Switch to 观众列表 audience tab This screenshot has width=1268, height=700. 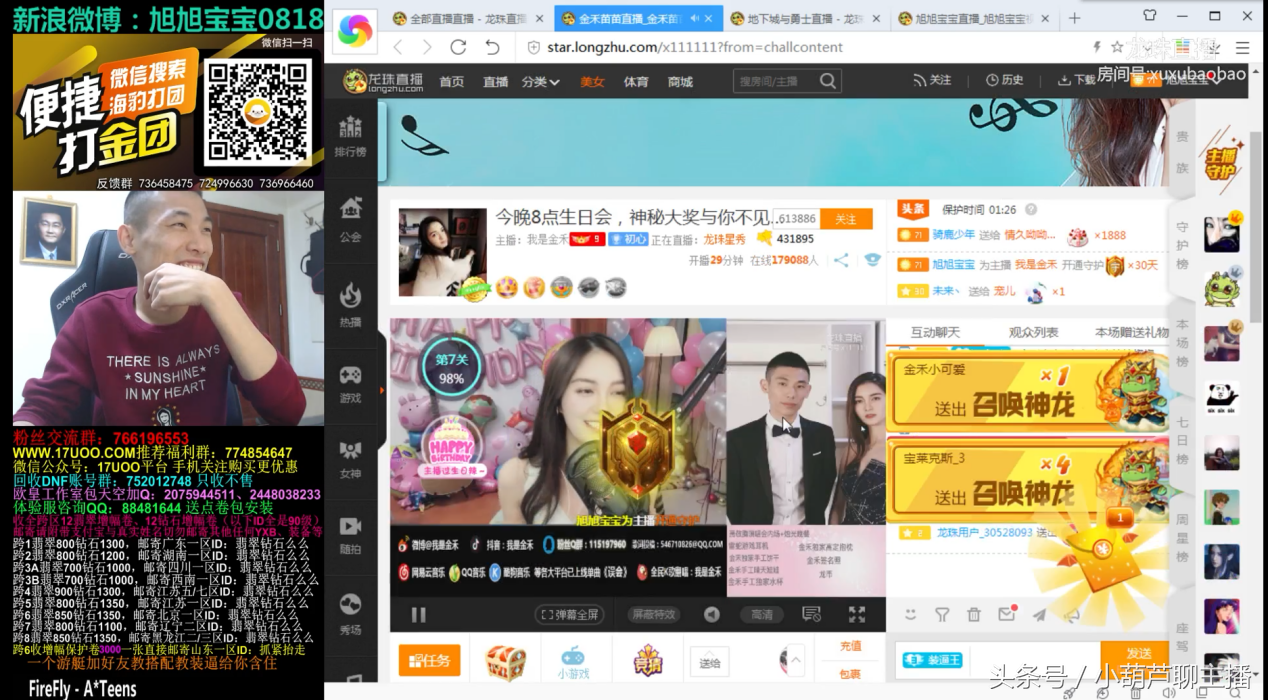[x=1033, y=332]
